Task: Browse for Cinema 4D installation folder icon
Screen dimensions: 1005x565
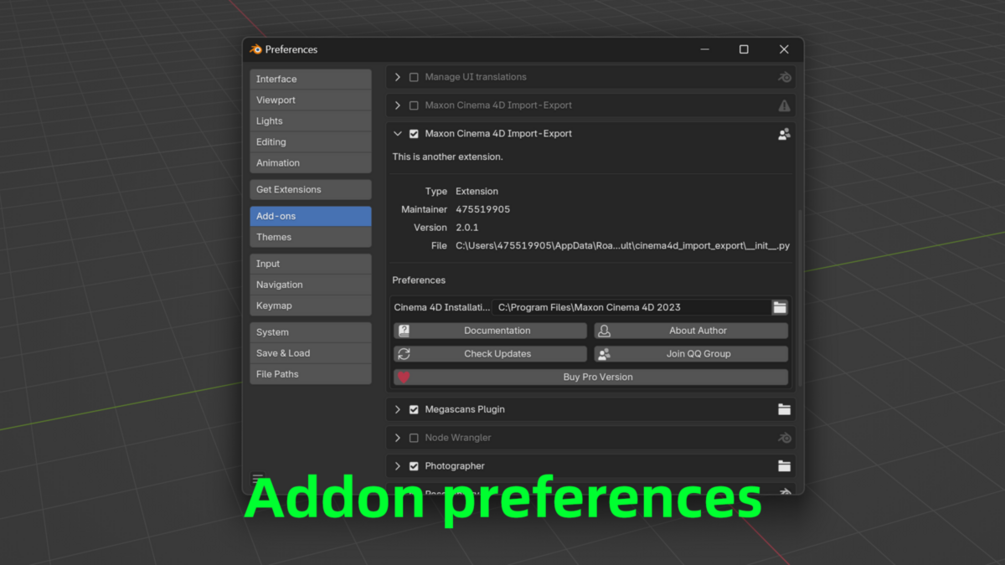Action: coord(779,307)
